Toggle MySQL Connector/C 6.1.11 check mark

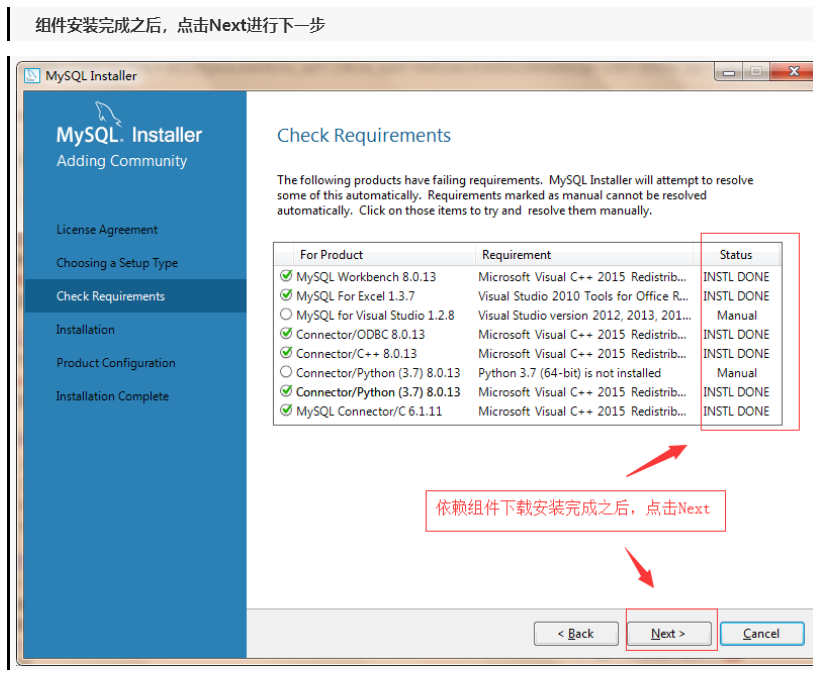point(286,410)
